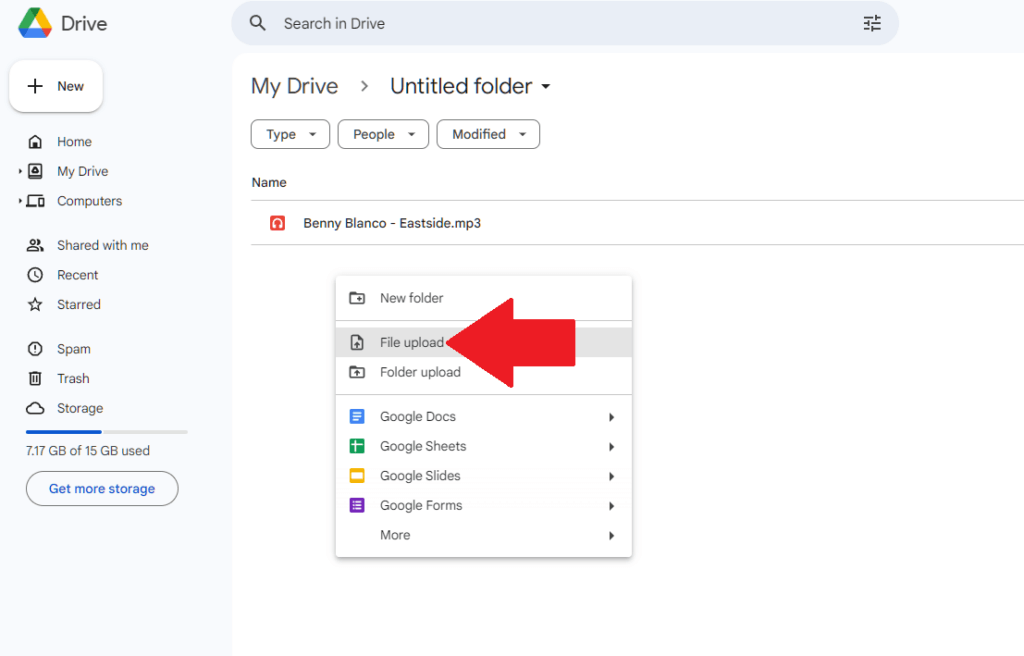Image resolution: width=1024 pixels, height=656 pixels.
Task: Open Starred label in the sidebar
Action: 78,304
